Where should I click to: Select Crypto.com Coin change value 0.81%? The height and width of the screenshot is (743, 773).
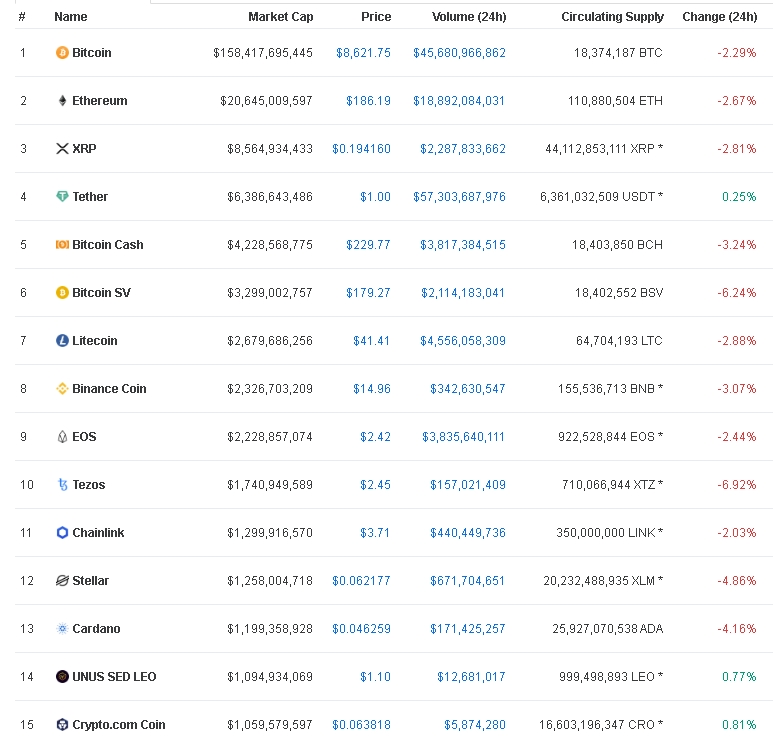[x=739, y=724]
